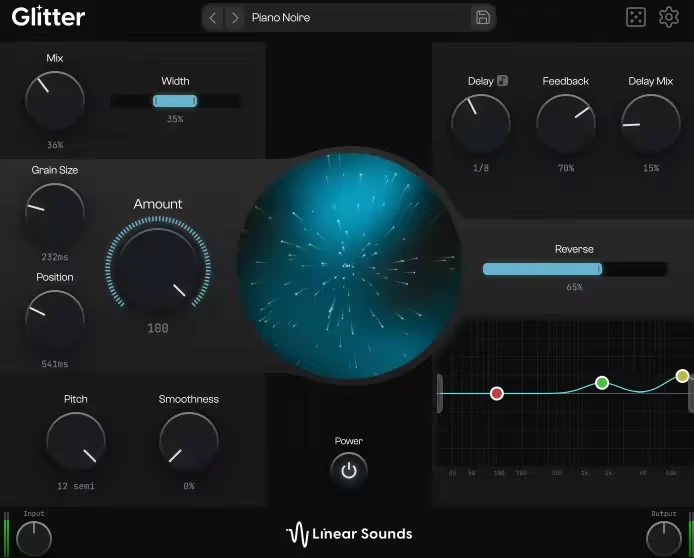The image size is (694, 558).
Task: Select the red EQ band node
Action: pos(497,393)
